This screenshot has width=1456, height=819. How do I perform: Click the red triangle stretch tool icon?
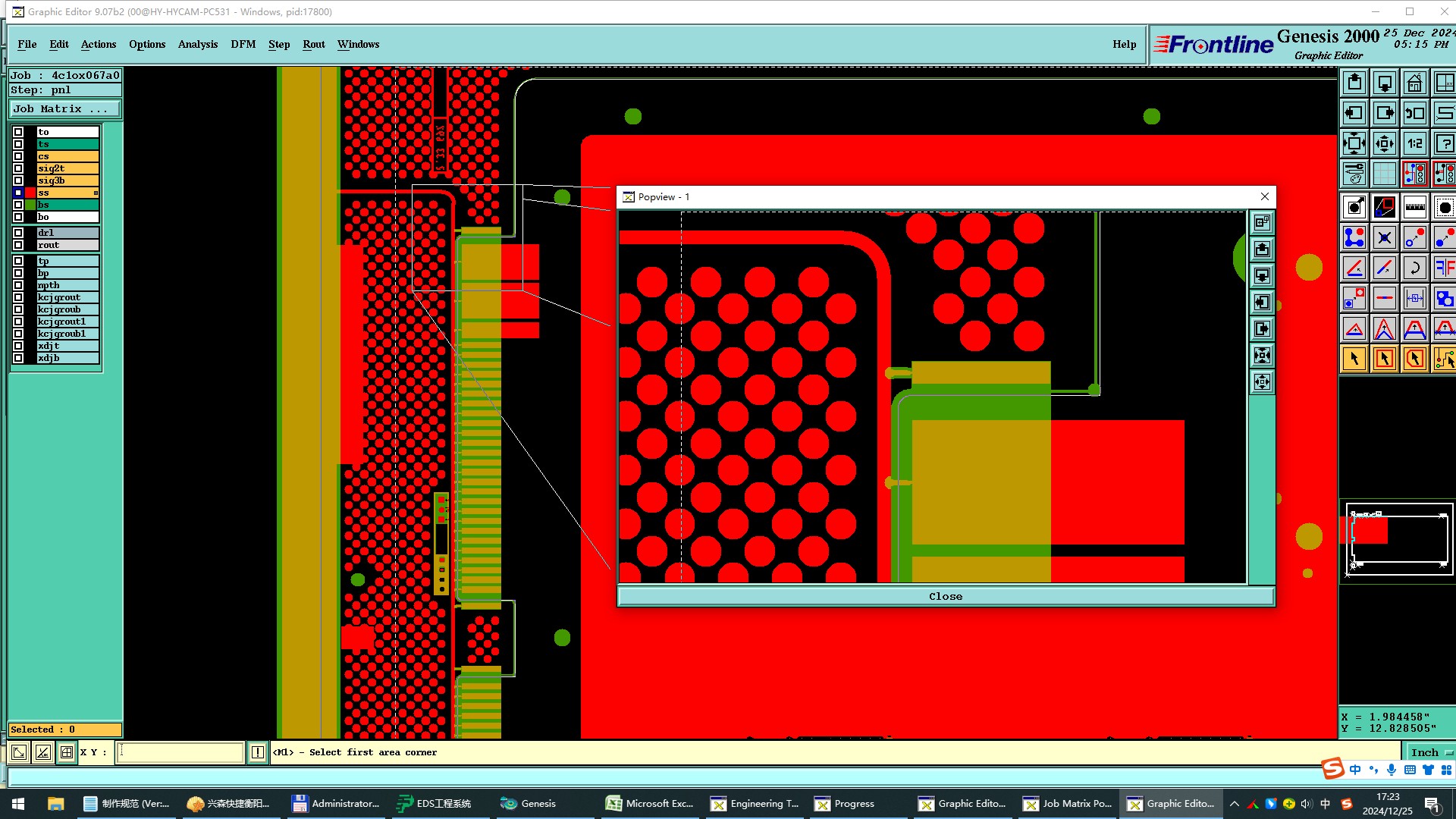coord(1354,328)
